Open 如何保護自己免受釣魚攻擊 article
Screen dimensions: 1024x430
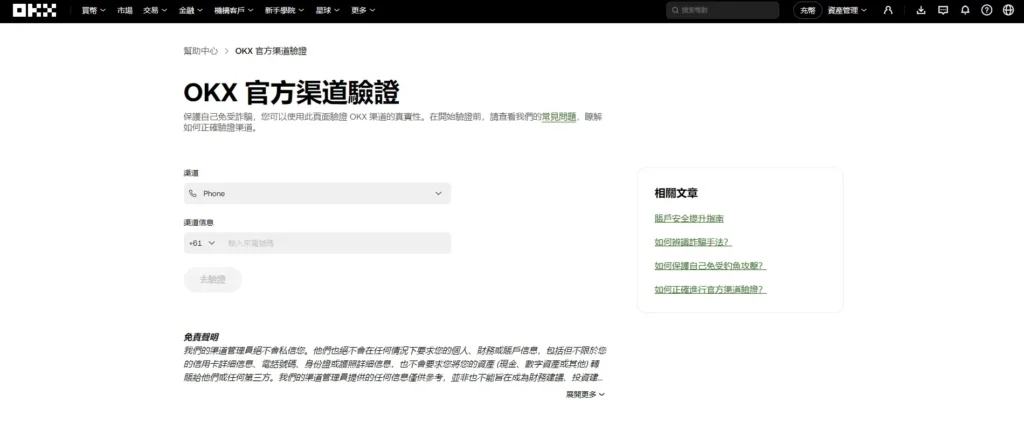pos(710,265)
